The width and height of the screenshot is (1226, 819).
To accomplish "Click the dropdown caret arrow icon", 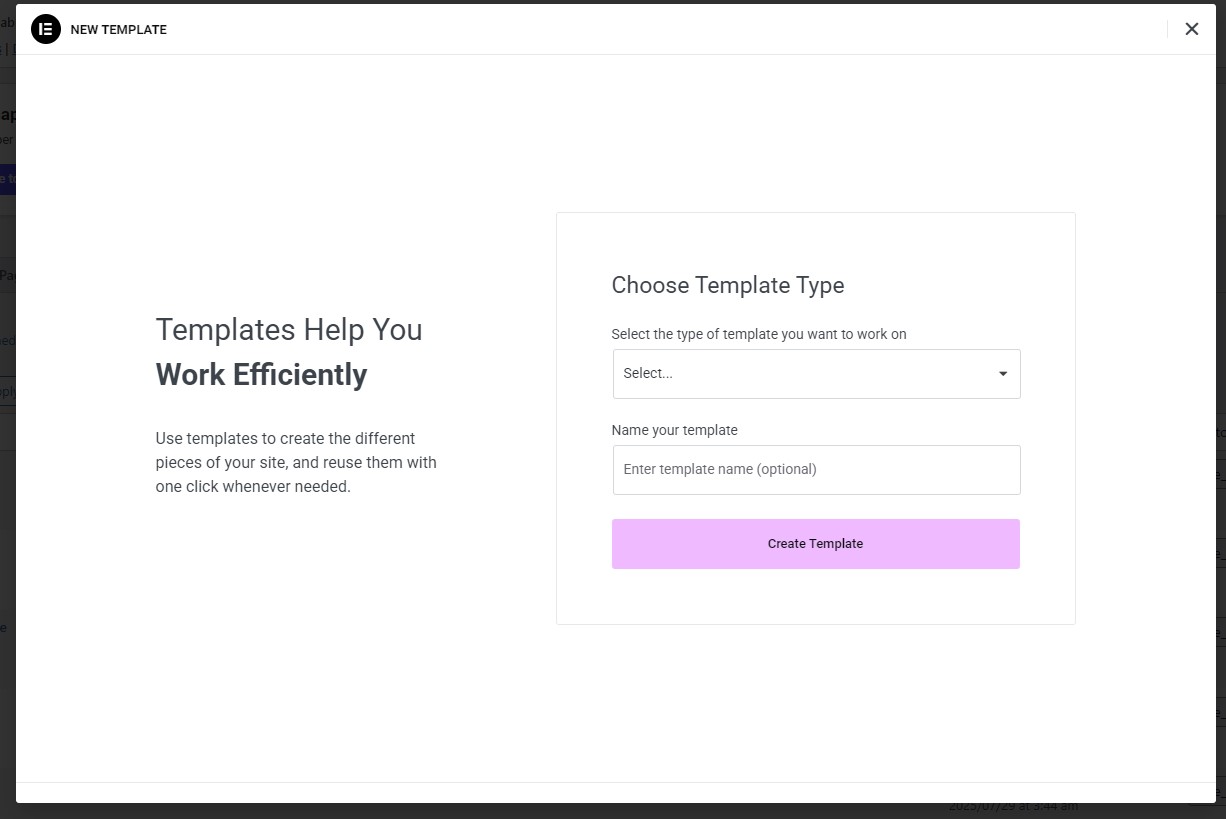I will click(x=1003, y=374).
